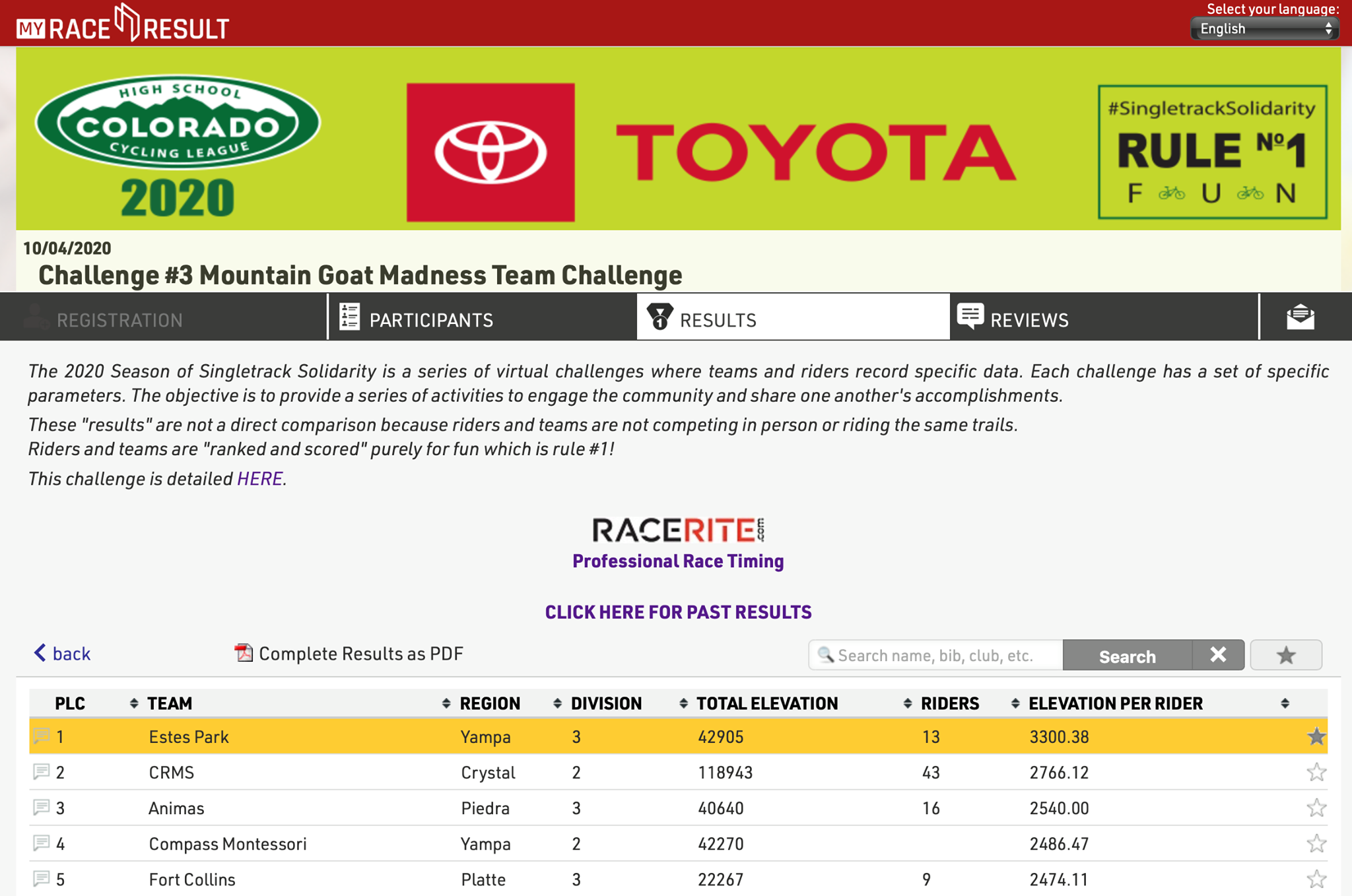Select the Piedra region cell

pyautogui.click(x=485, y=808)
